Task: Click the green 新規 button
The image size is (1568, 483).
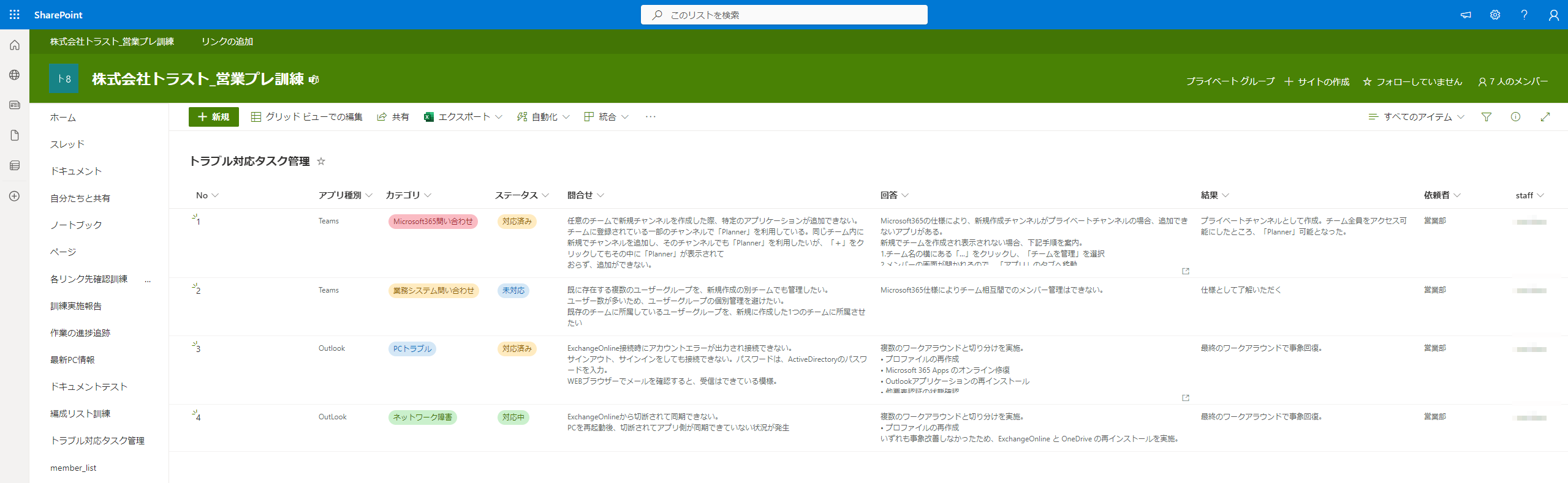Action: coord(213,117)
